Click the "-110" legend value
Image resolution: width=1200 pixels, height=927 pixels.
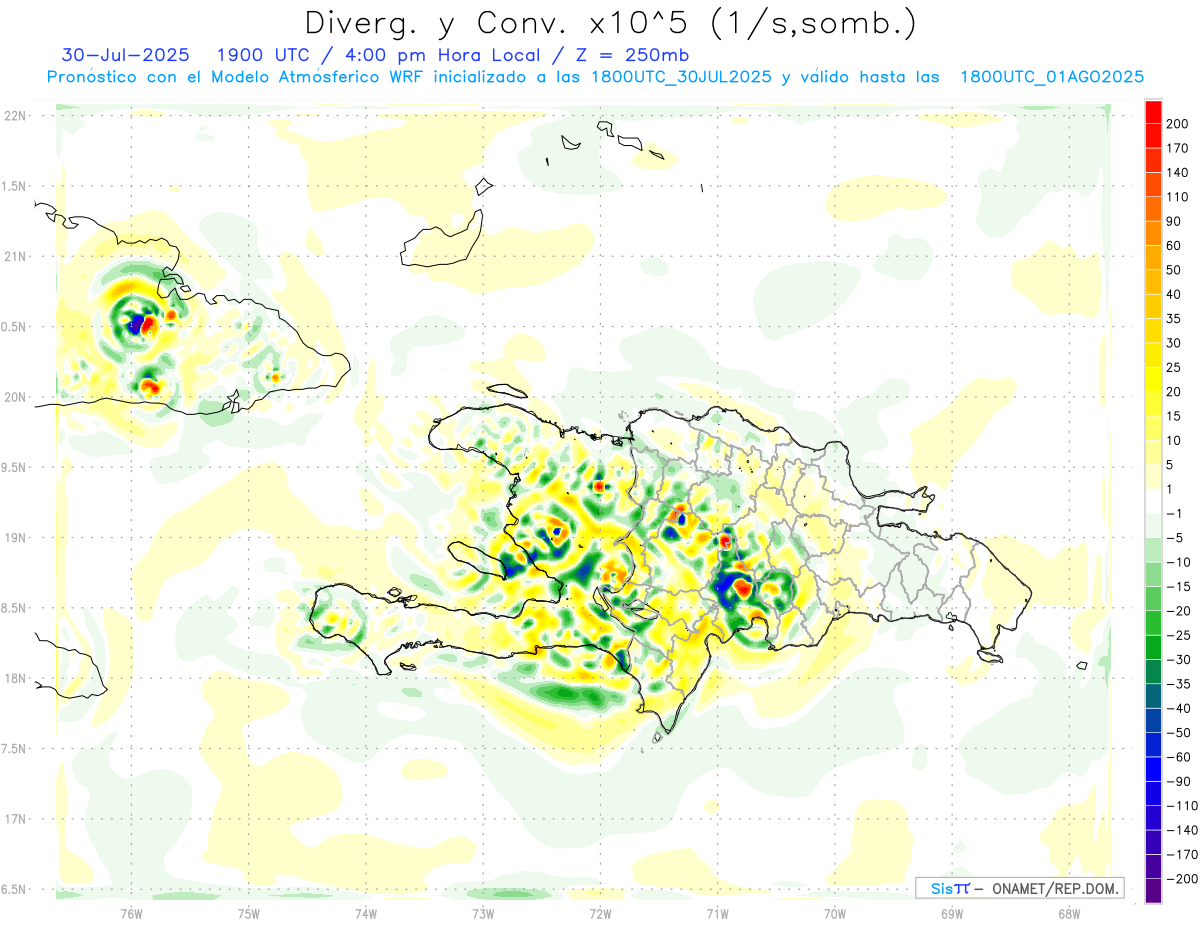[1181, 806]
